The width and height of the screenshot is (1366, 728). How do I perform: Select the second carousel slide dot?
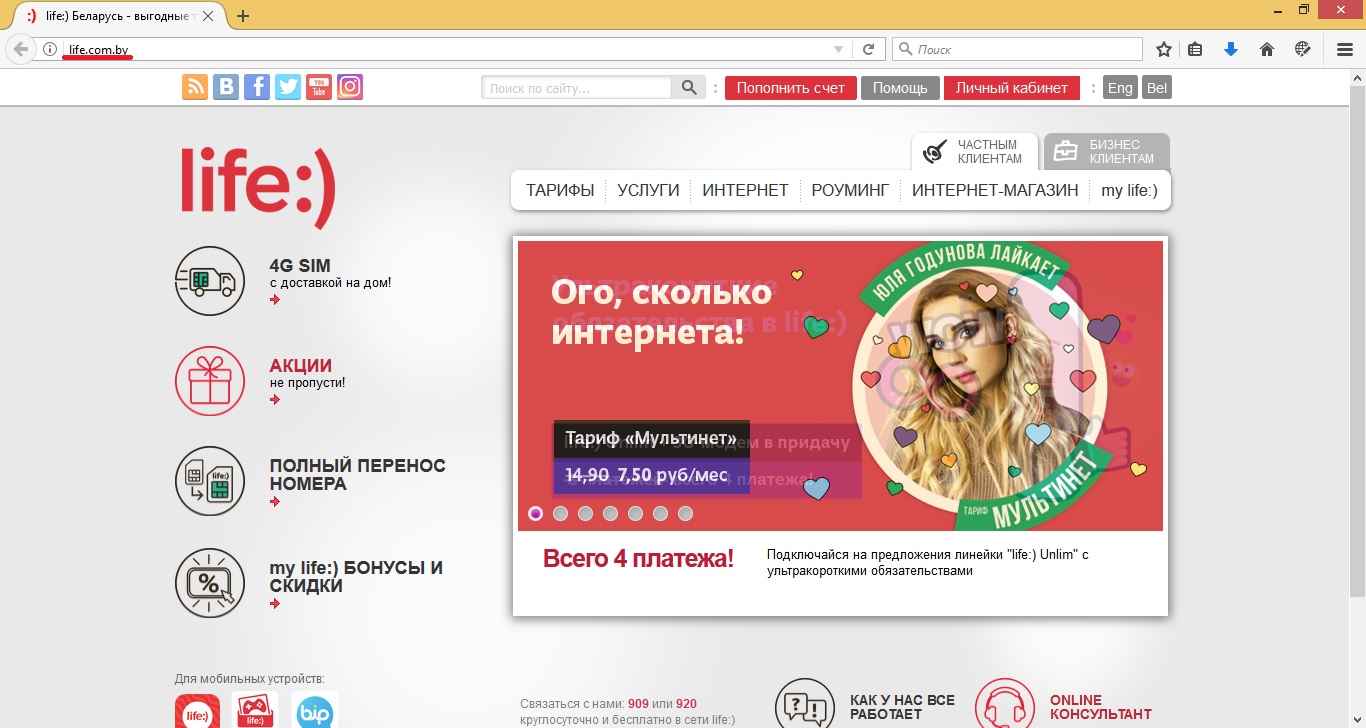pyautogui.click(x=560, y=513)
